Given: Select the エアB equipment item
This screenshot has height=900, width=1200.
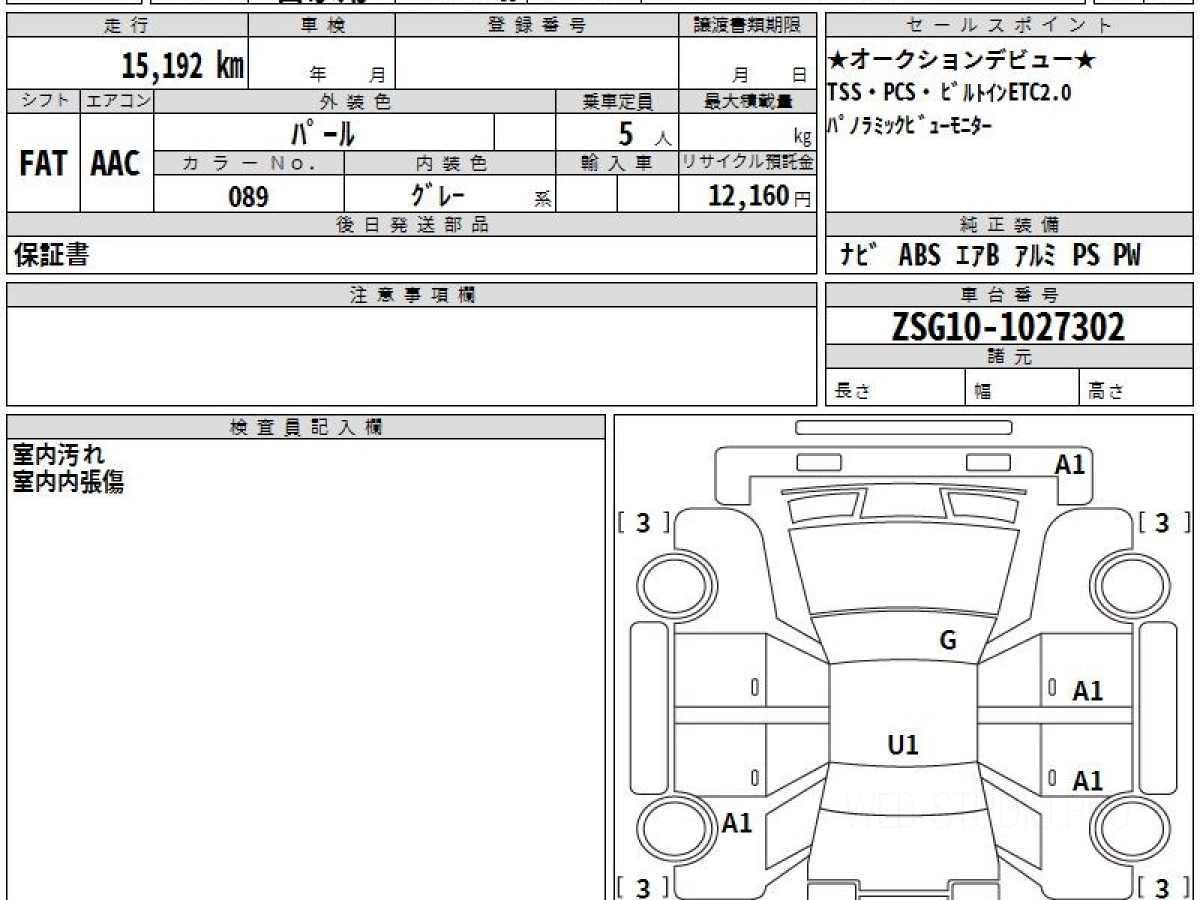Looking at the screenshot, I should [977, 255].
